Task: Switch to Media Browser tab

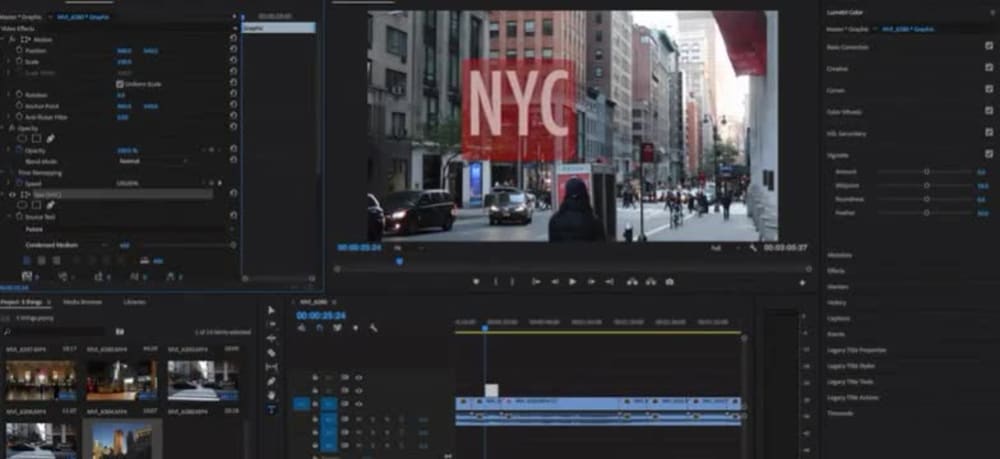Action: [82, 302]
